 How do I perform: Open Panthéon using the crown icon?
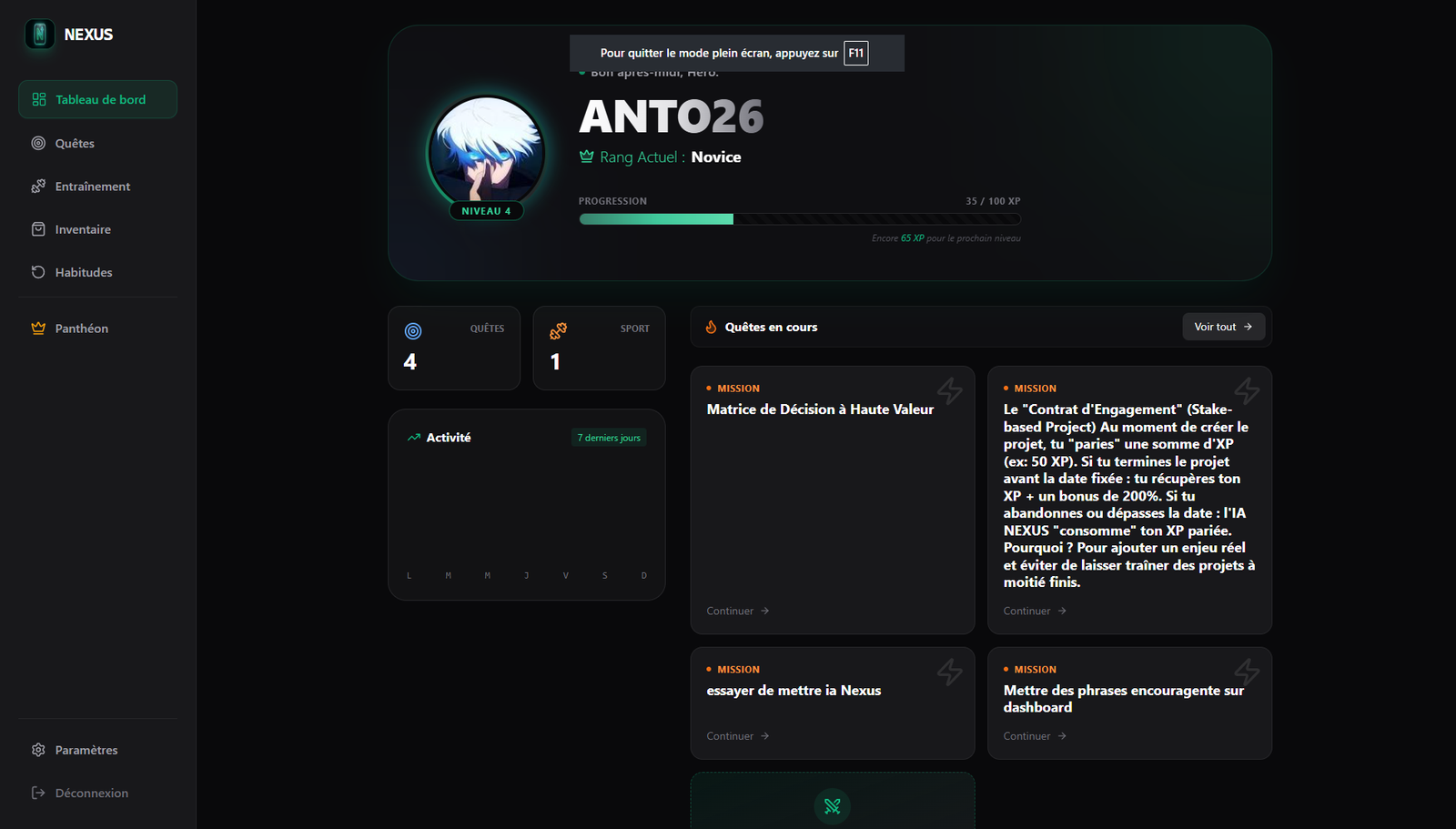click(x=37, y=328)
